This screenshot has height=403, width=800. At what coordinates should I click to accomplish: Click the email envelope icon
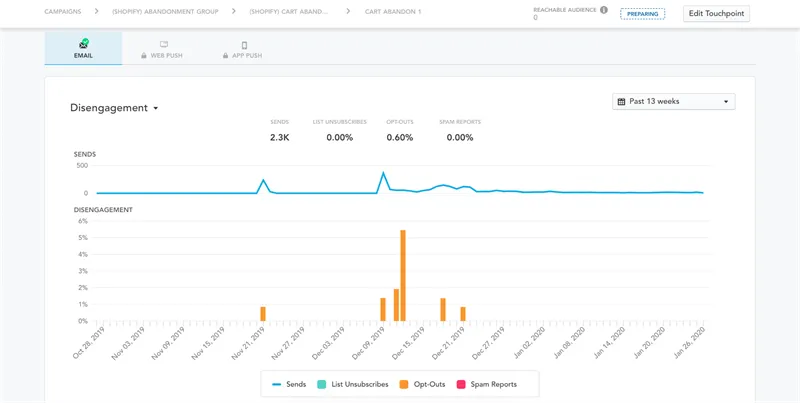point(84,44)
